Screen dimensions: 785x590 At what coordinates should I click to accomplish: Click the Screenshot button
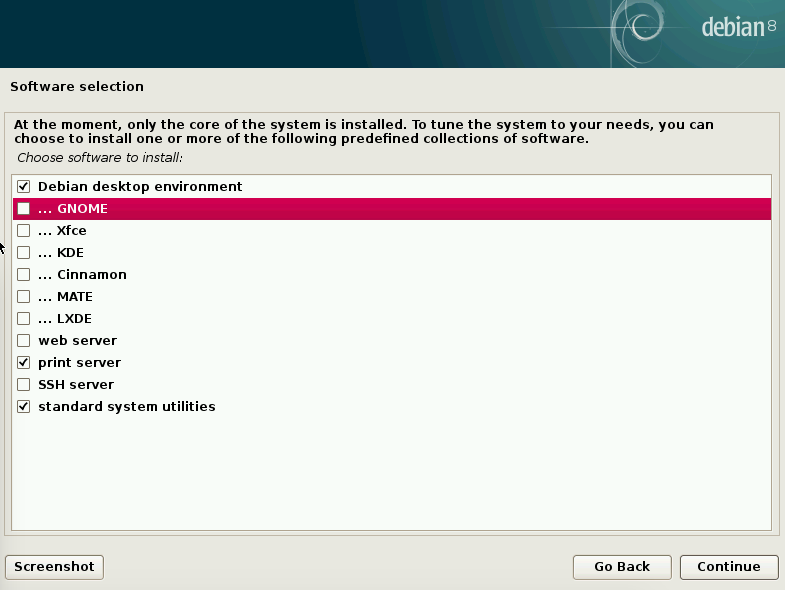click(55, 567)
